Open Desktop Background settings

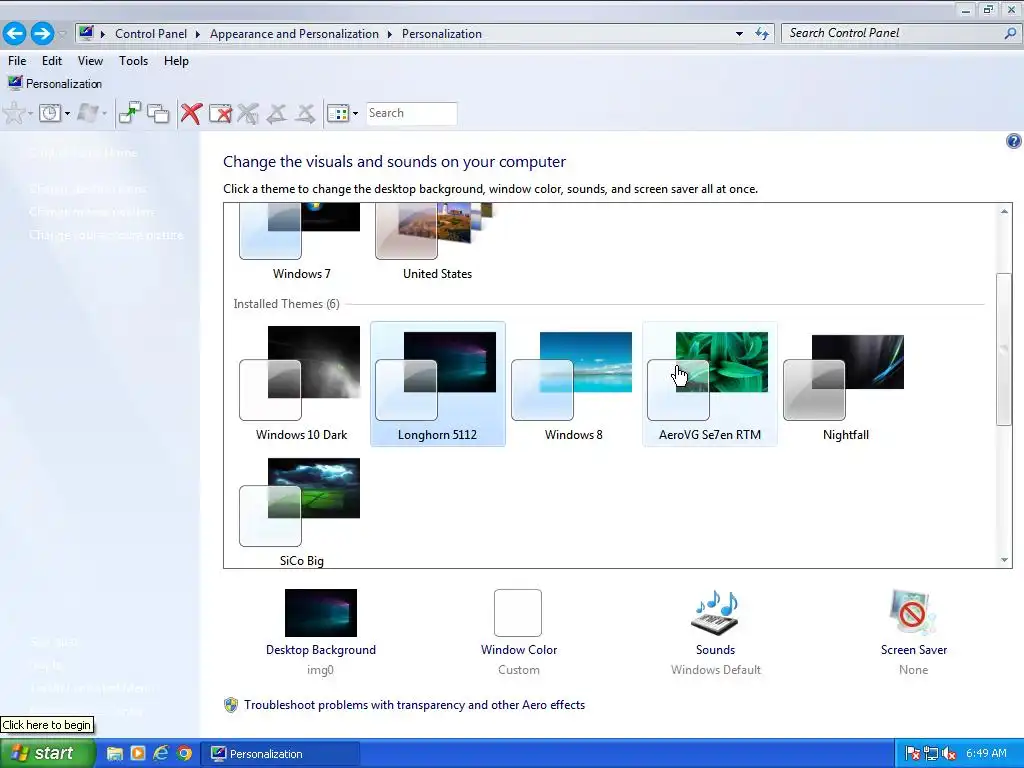tap(321, 650)
